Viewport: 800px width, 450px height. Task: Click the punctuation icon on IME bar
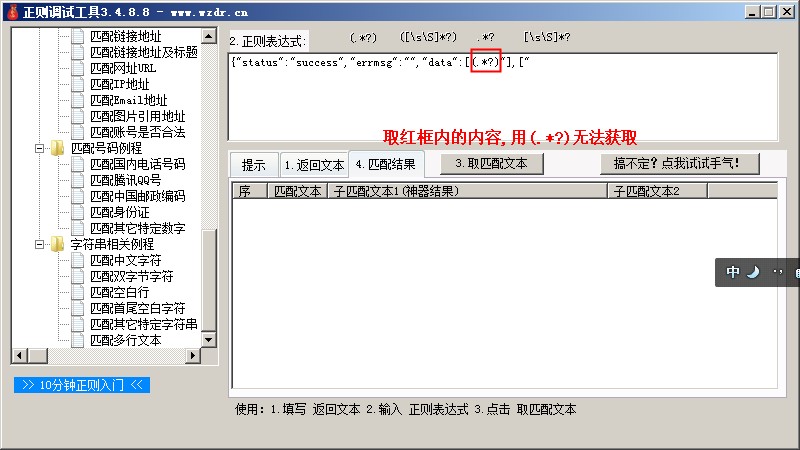778,272
